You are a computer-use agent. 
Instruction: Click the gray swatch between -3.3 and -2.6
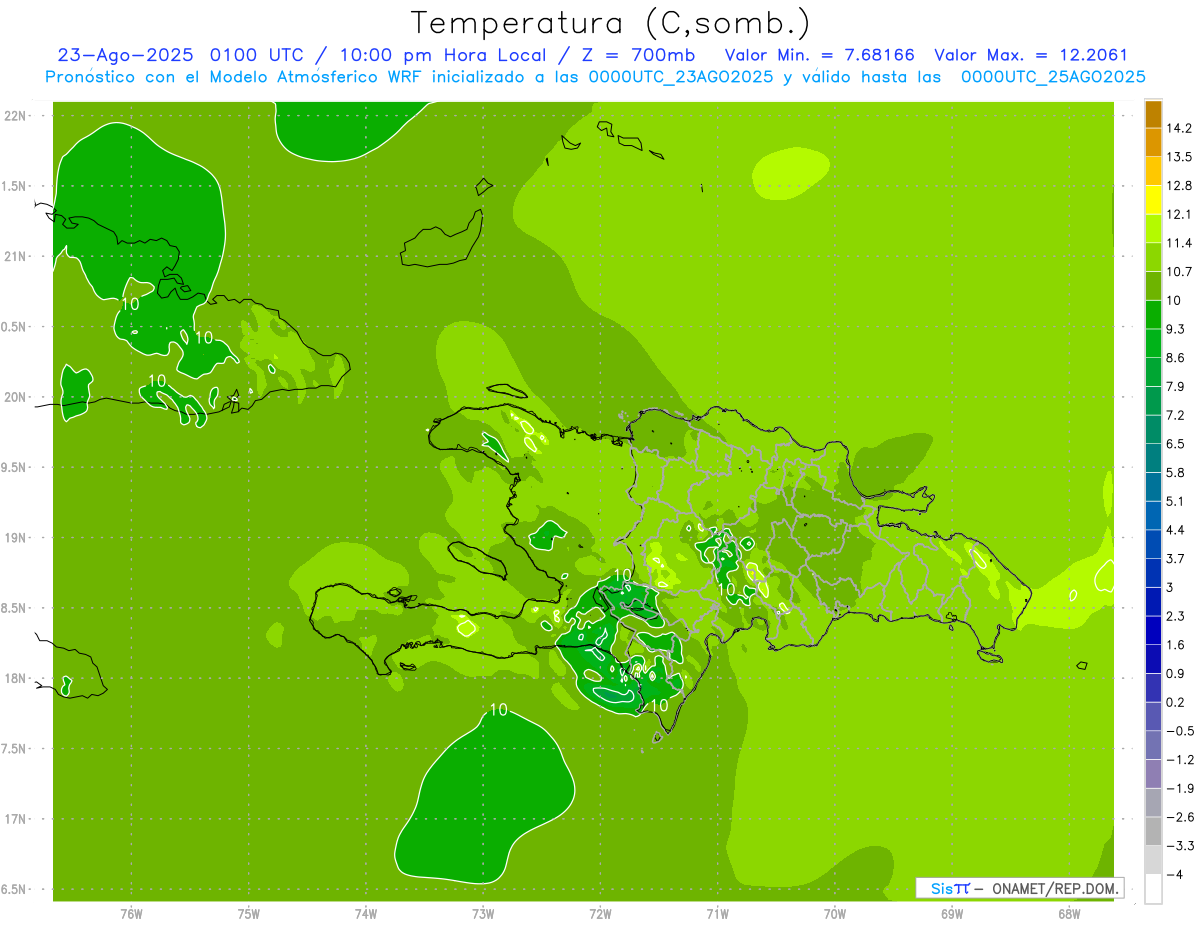tap(1153, 831)
